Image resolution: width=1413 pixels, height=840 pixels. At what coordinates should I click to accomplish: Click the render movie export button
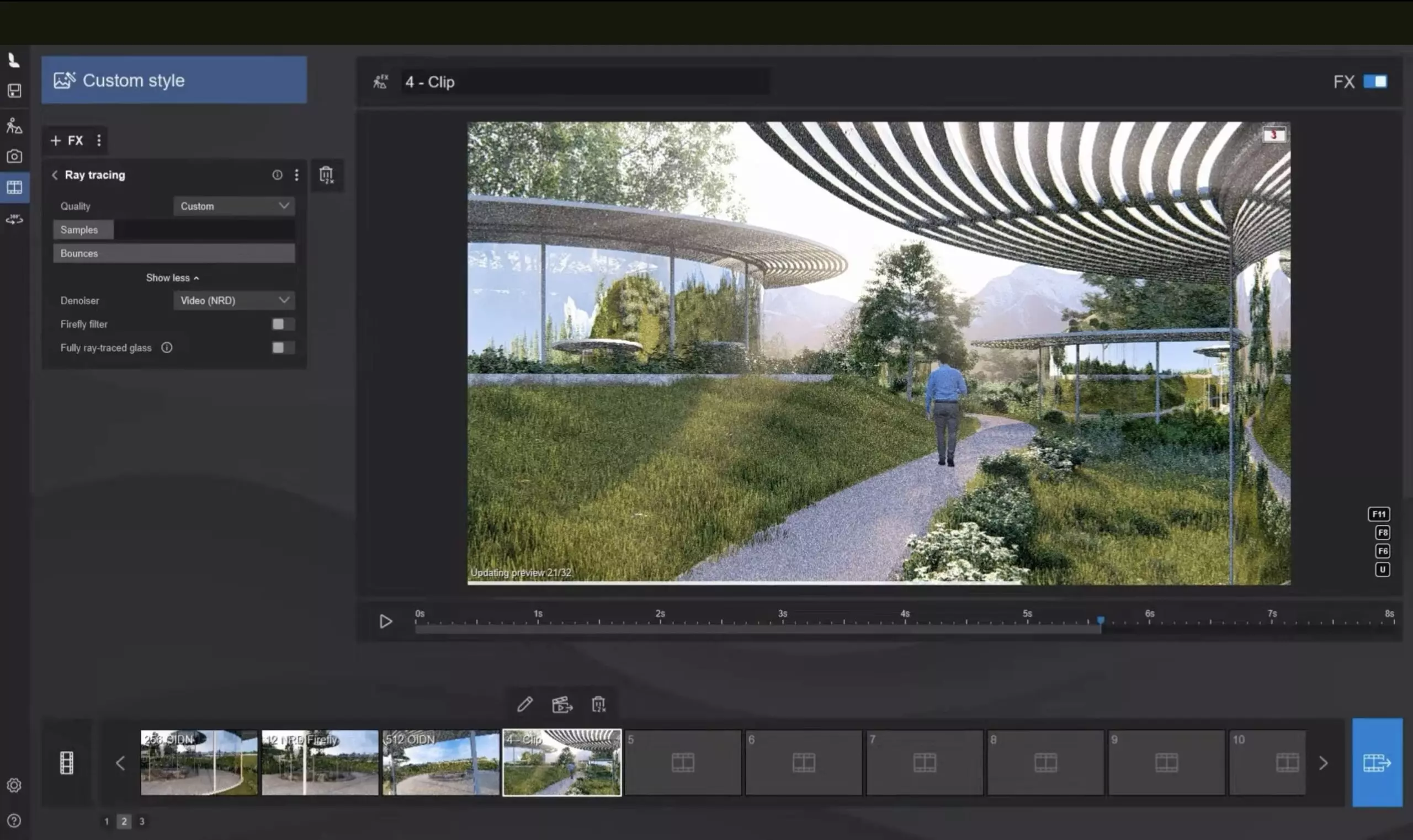pos(1377,762)
